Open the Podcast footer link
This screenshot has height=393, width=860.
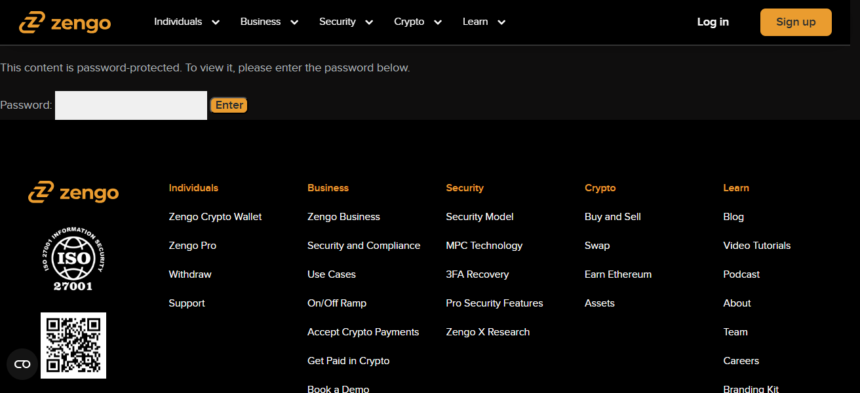(742, 275)
